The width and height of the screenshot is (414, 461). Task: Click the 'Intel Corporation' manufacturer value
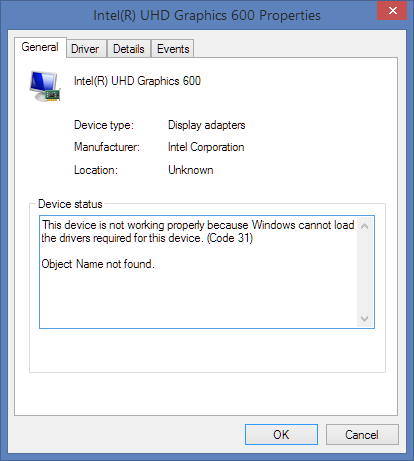[x=206, y=147]
